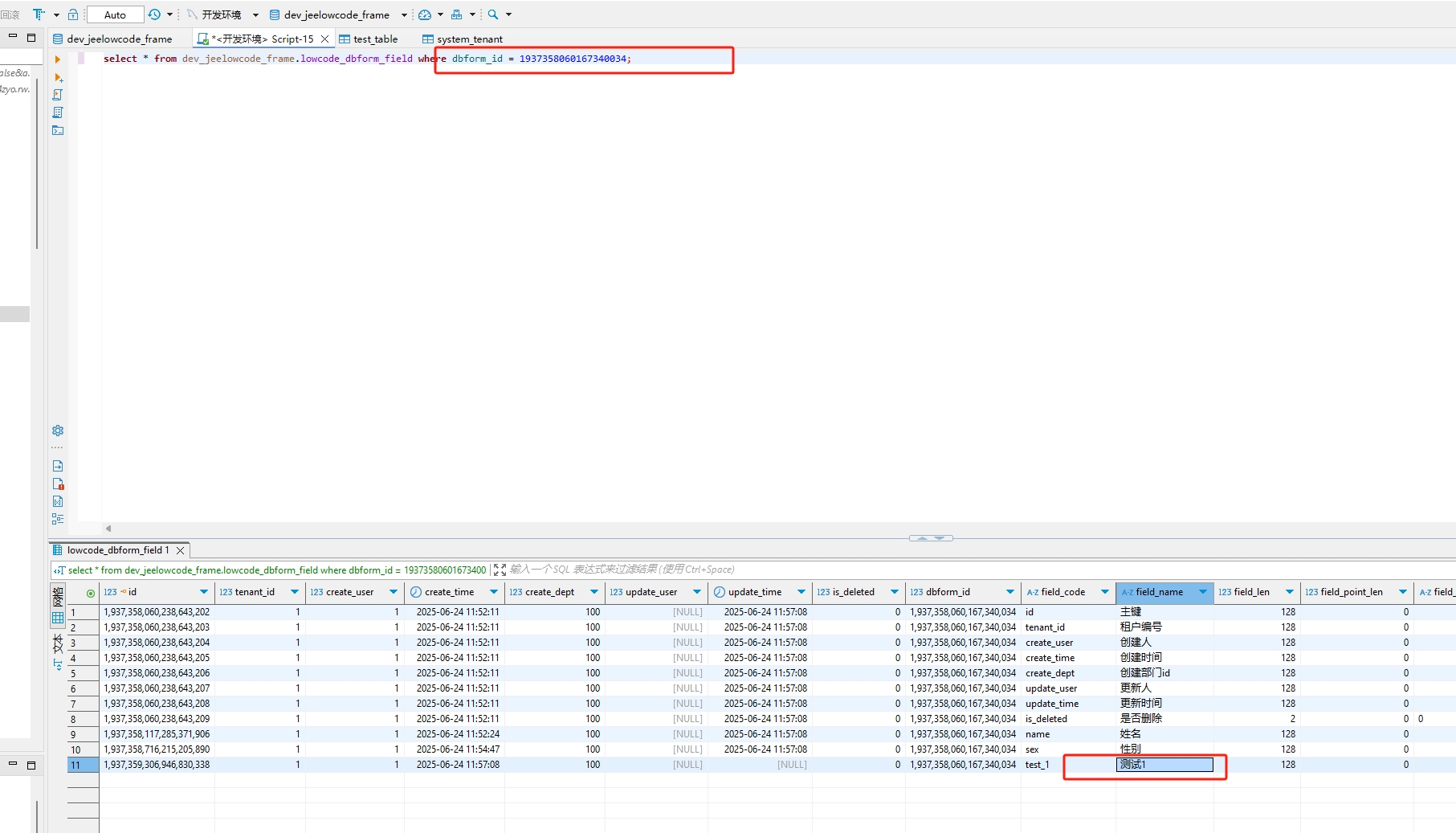Screen dimensions: 1456x833
Task: Select row number 11 header
Action: click(x=83, y=765)
